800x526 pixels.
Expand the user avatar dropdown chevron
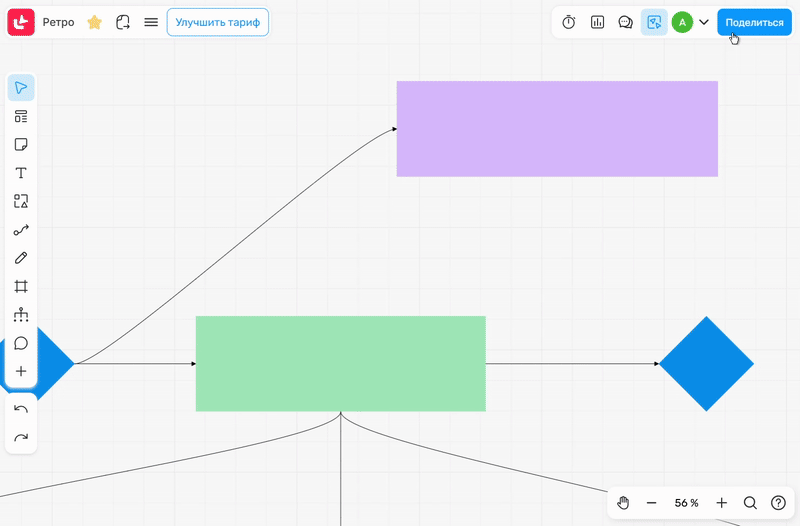coord(704,22)
